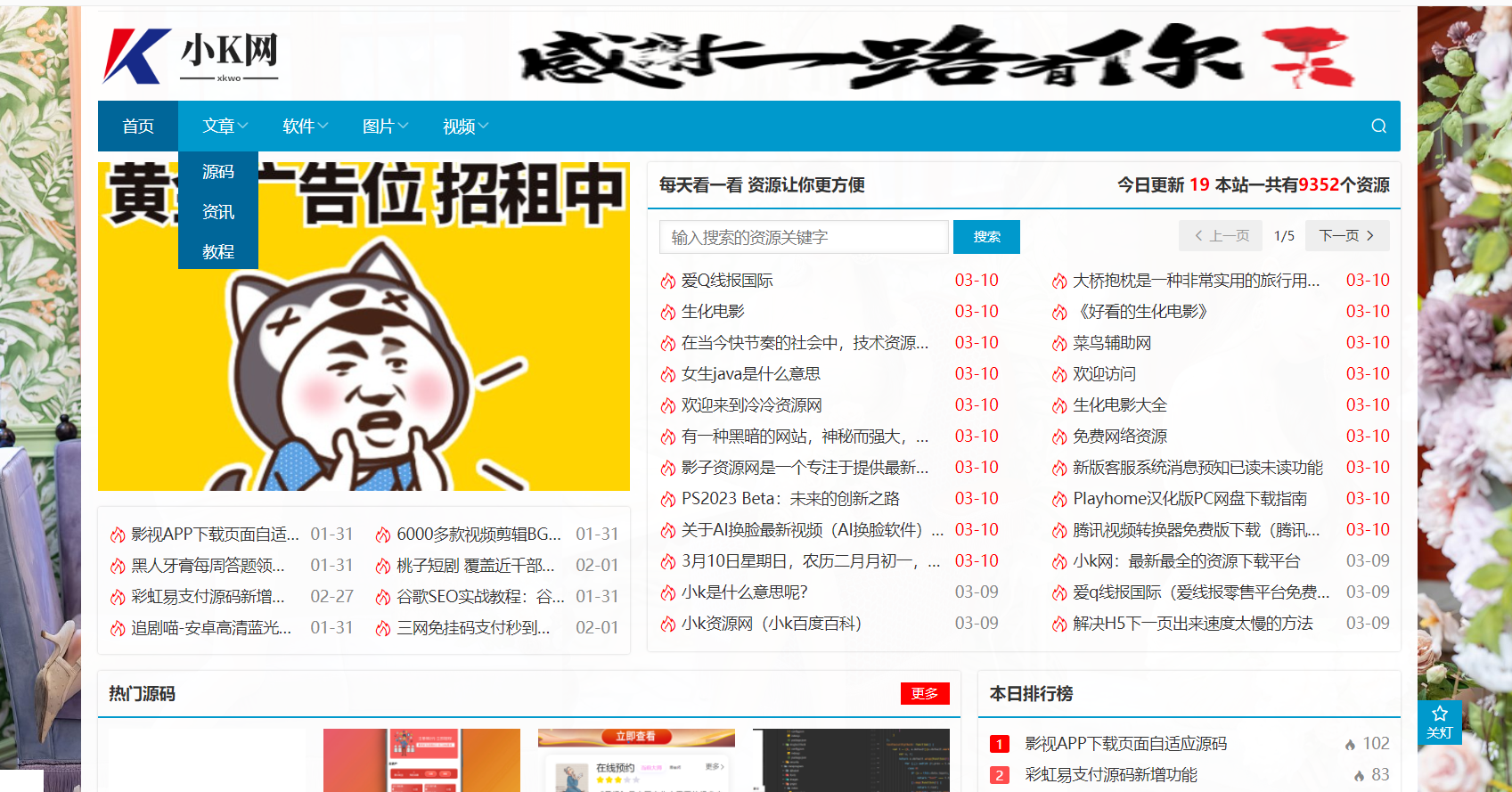Expand the 视频 dropdown menu

pos(465,127)
